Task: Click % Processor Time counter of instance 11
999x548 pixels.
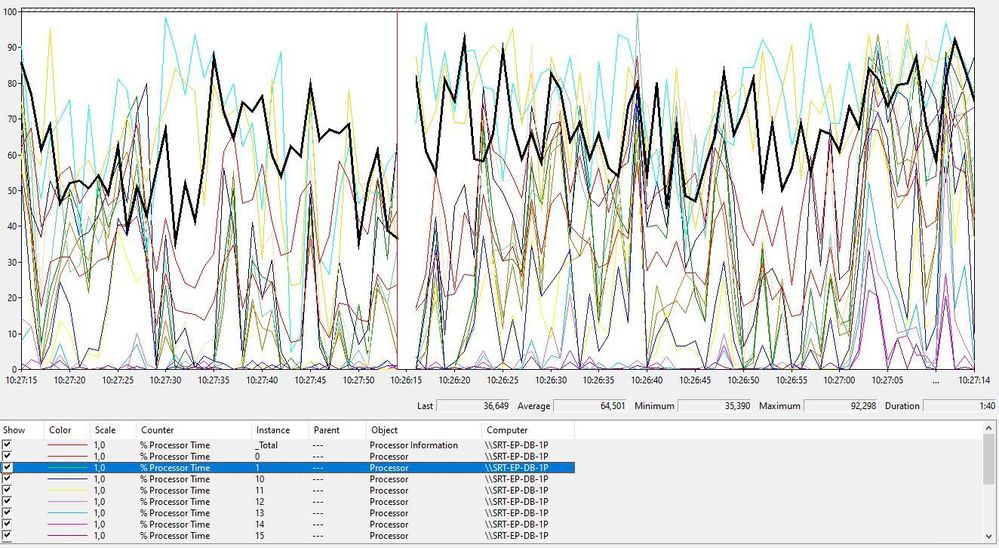Action: (x=175, y=491)
